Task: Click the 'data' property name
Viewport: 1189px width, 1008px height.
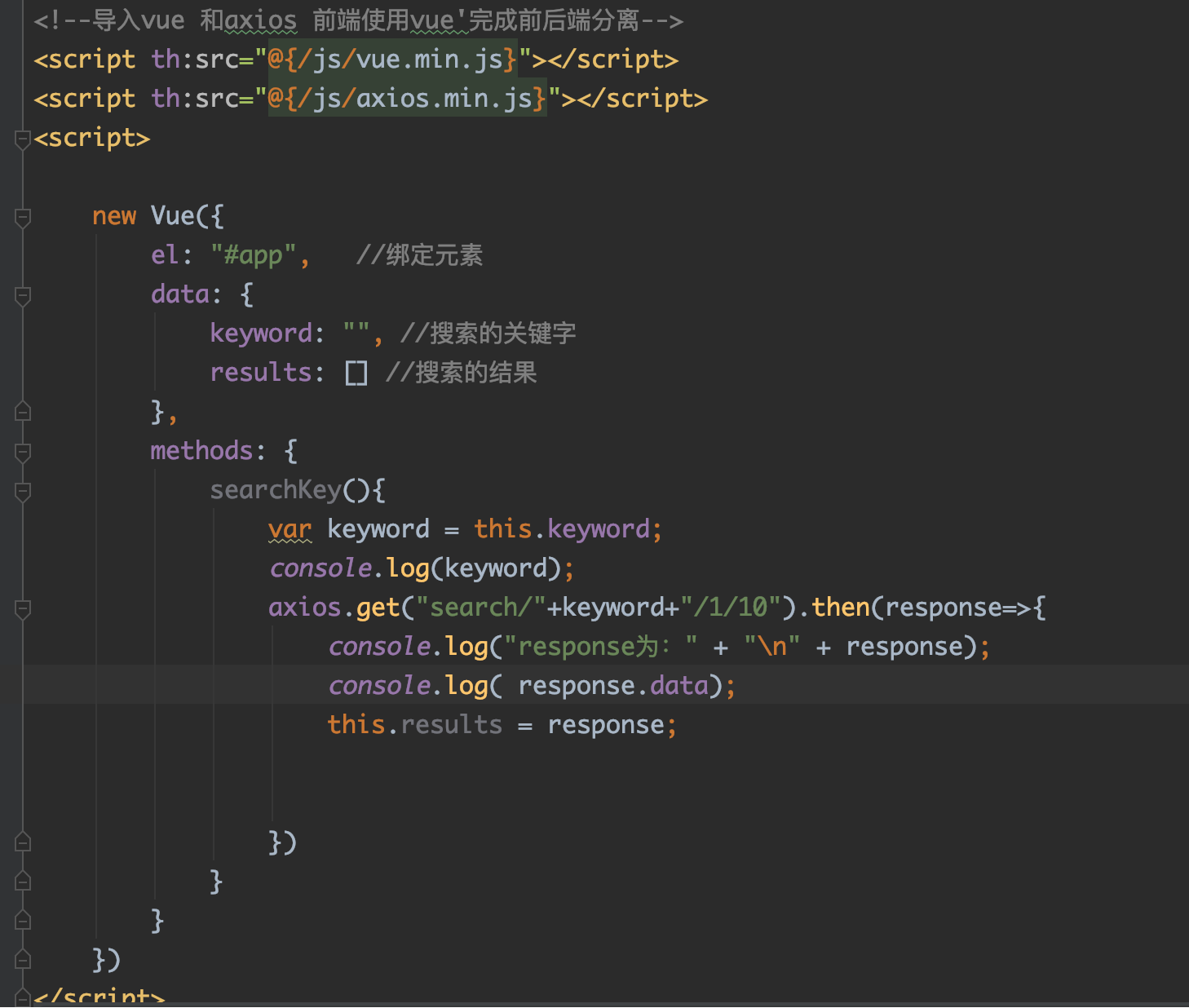Action: pos(180,294)
